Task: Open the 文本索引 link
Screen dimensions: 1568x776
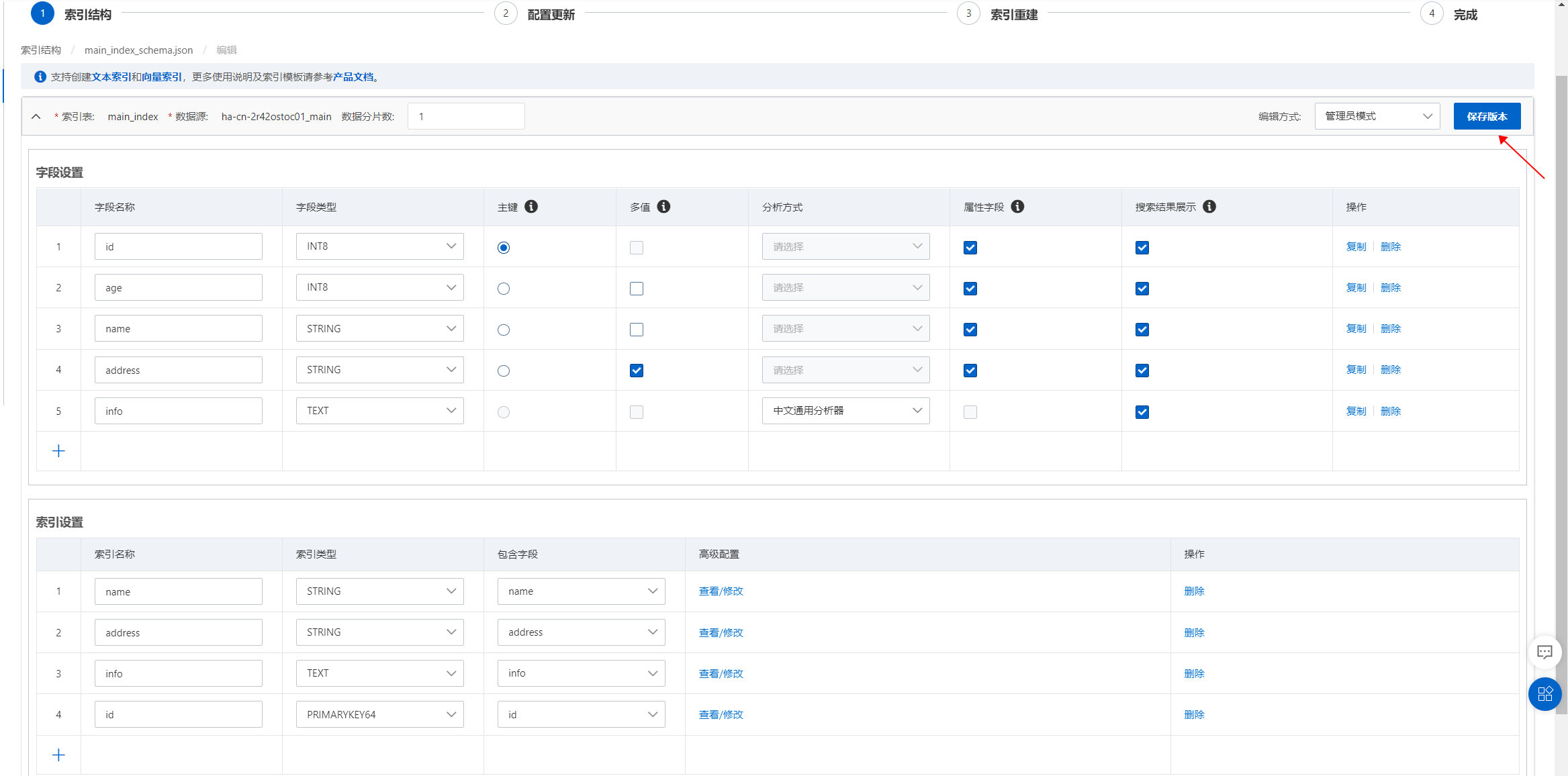Action: tap(111, 77)
